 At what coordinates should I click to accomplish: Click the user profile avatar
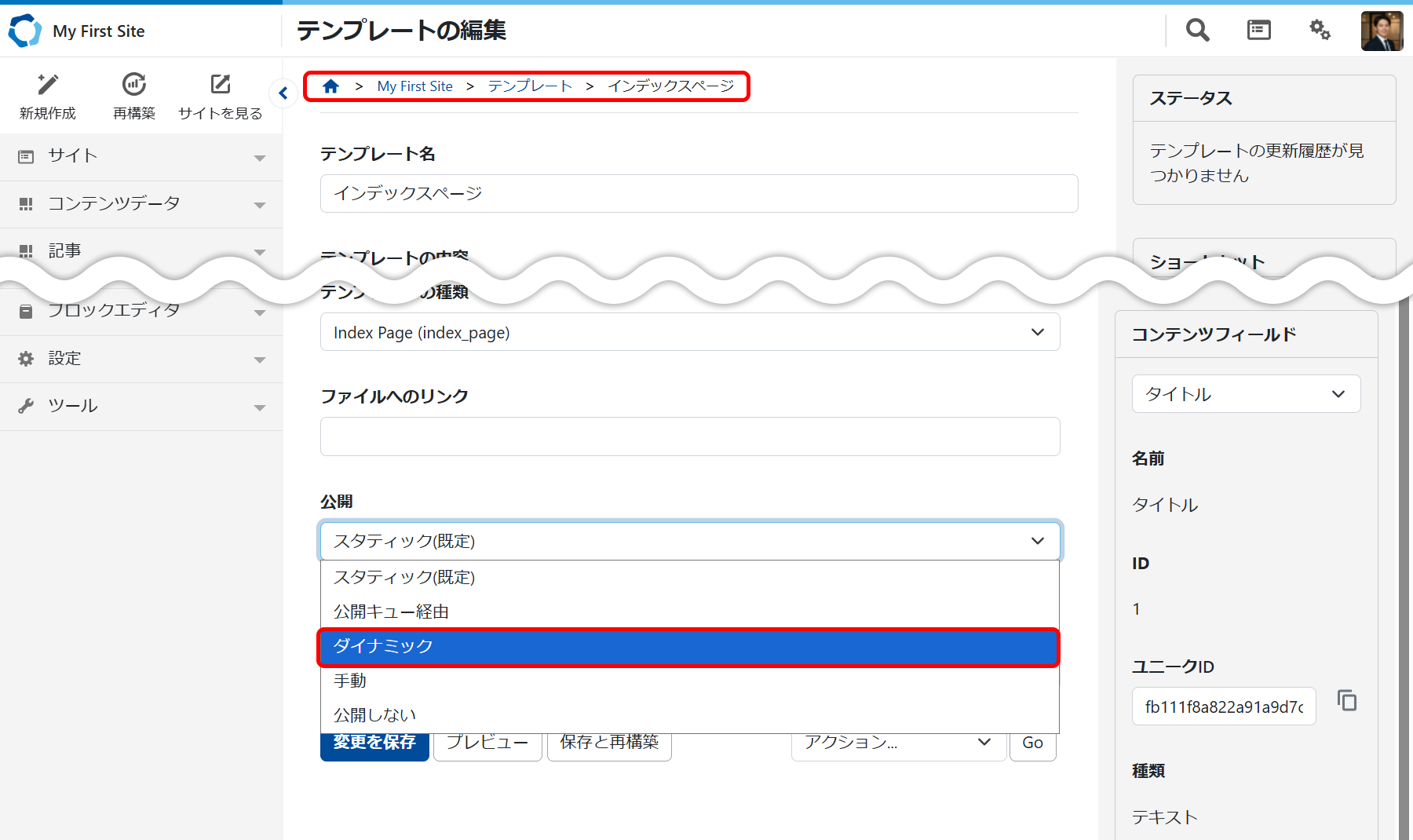point(1382,31)
